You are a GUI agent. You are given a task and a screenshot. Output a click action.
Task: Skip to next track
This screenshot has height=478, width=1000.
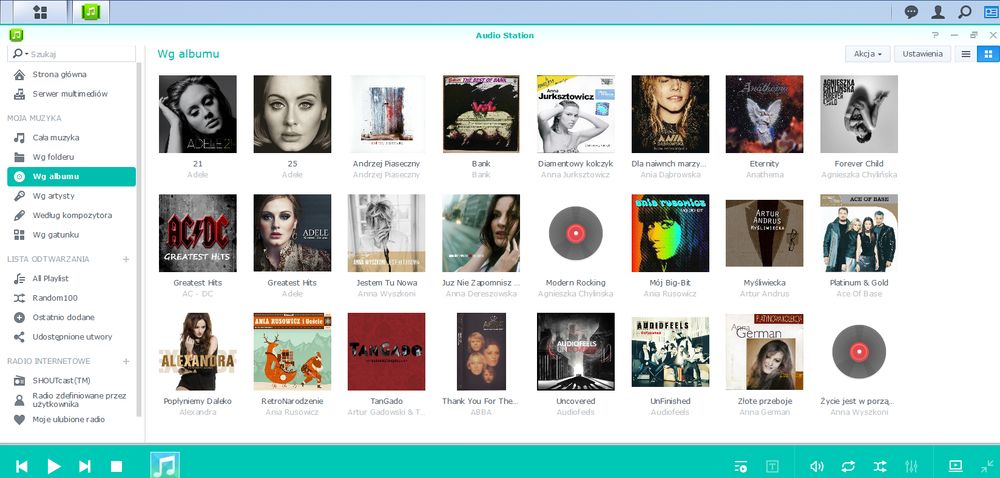point(85,467)
